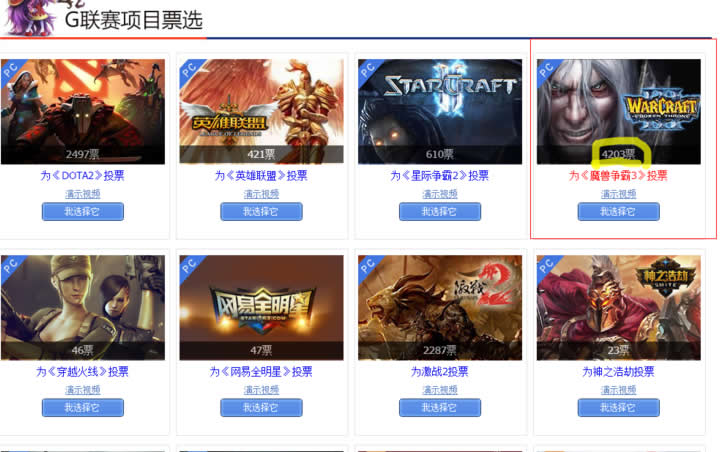Image resolution: width=720 pixels, height=452 pixels.
Task: Open the 网易全明星 logo thumbnail
Action: click(261, 308)
